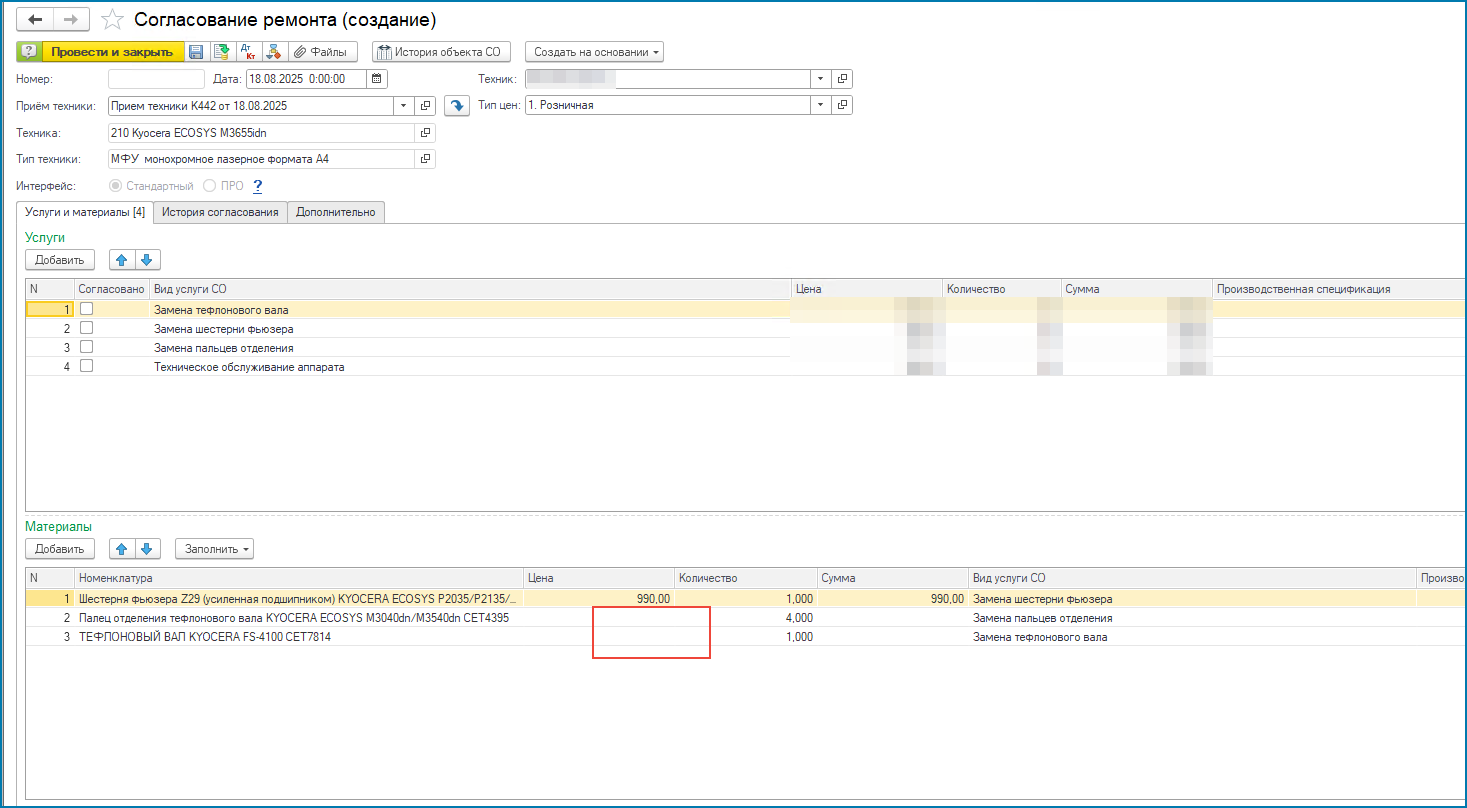
Task: Switch to История согласования tab
Action: click(220, 212)
